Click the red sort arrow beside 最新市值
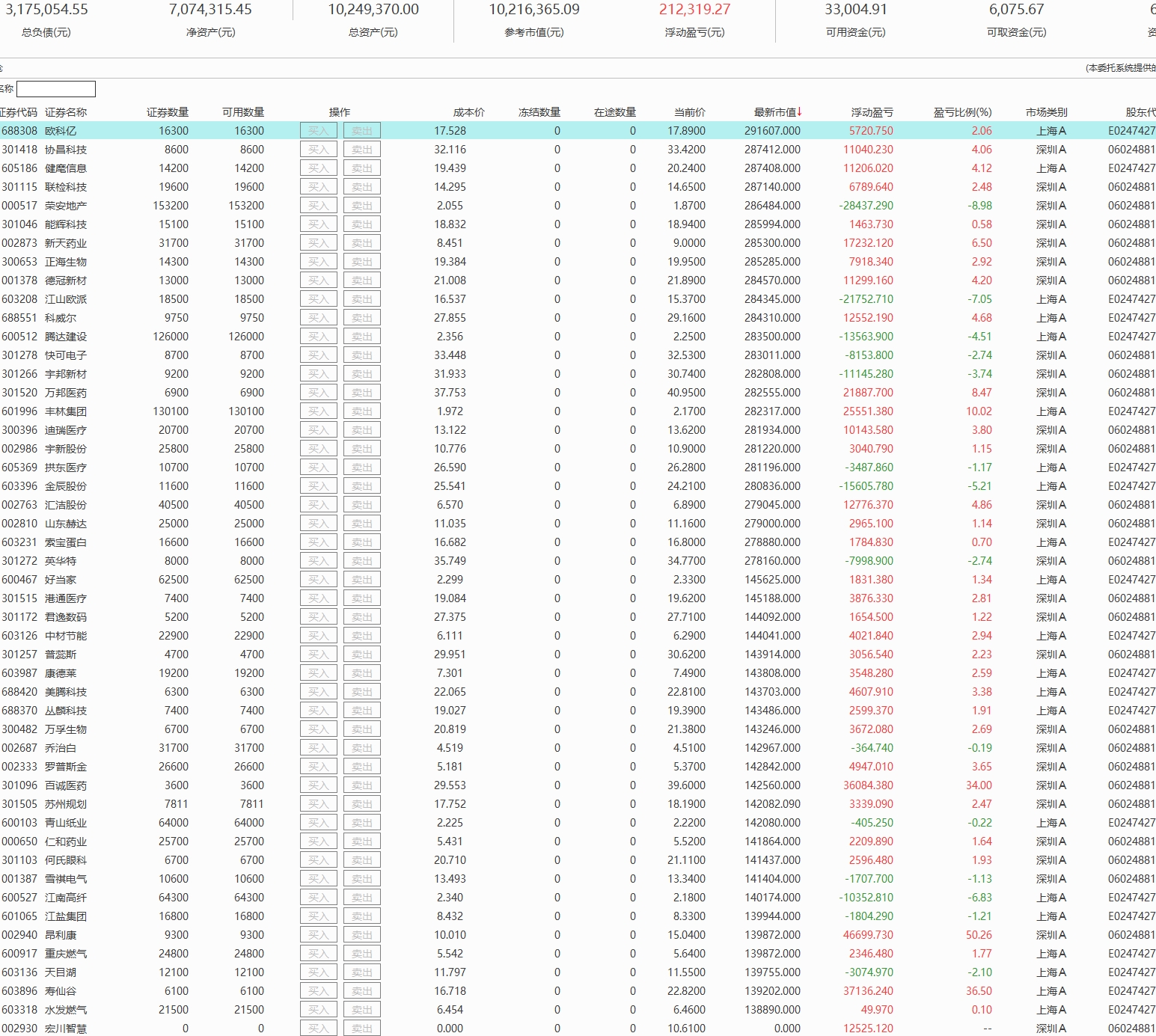The width and height of the screenshot is (1156, 1036). point(800,112)
